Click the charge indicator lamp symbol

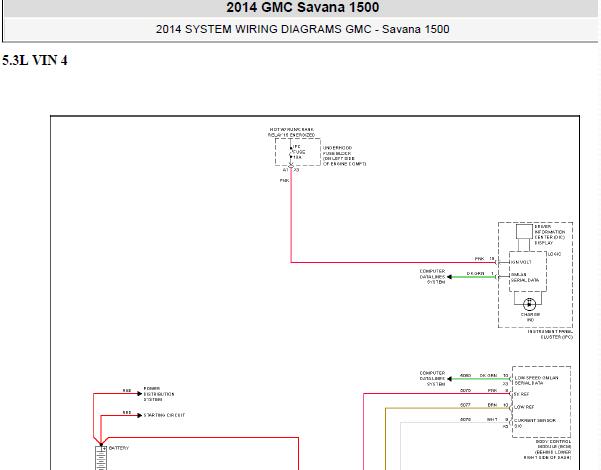(x=529, y=304)
